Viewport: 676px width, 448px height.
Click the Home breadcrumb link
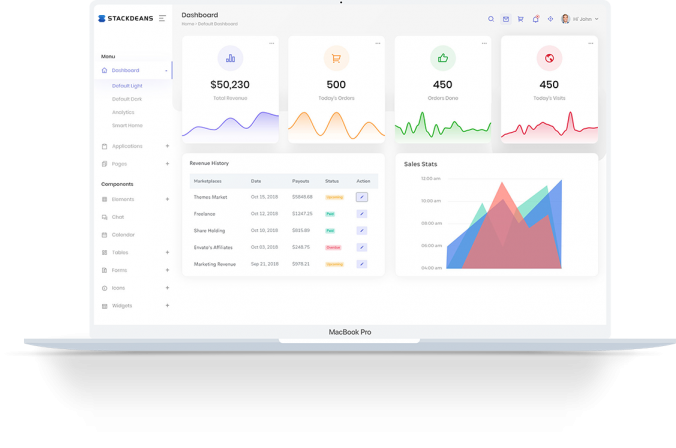pos(188,24)
